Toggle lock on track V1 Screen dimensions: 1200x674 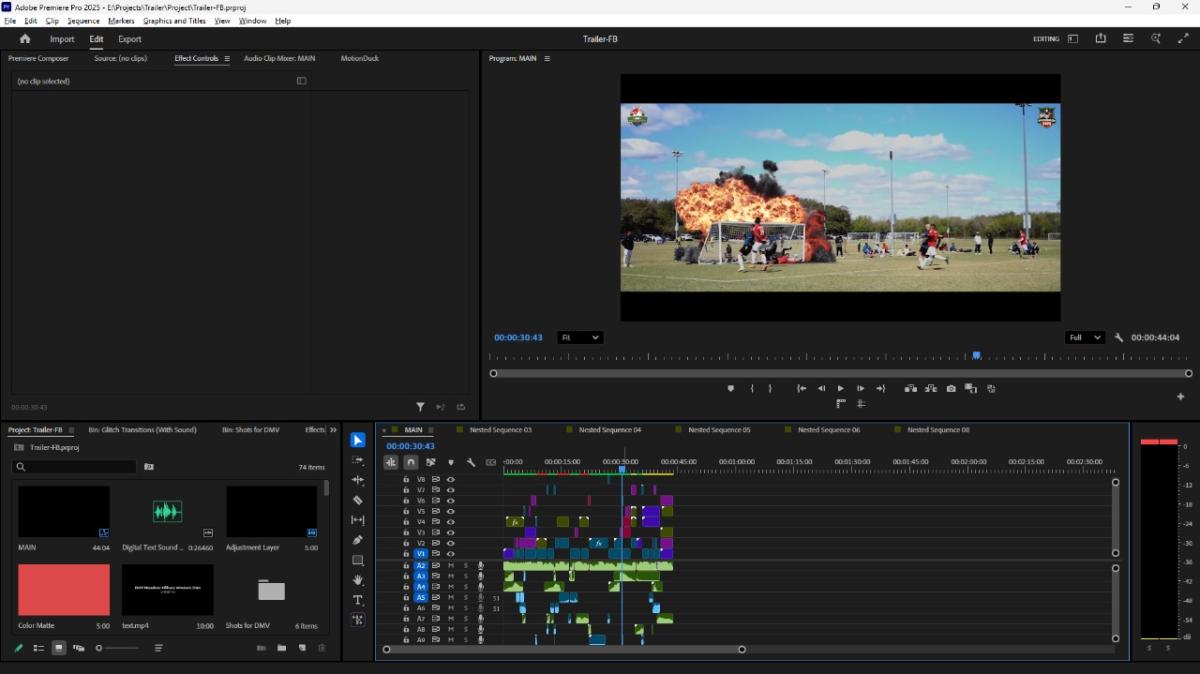[406, 553]
